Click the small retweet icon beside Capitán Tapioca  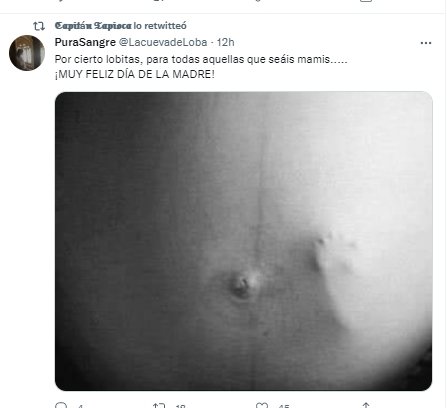39,26
